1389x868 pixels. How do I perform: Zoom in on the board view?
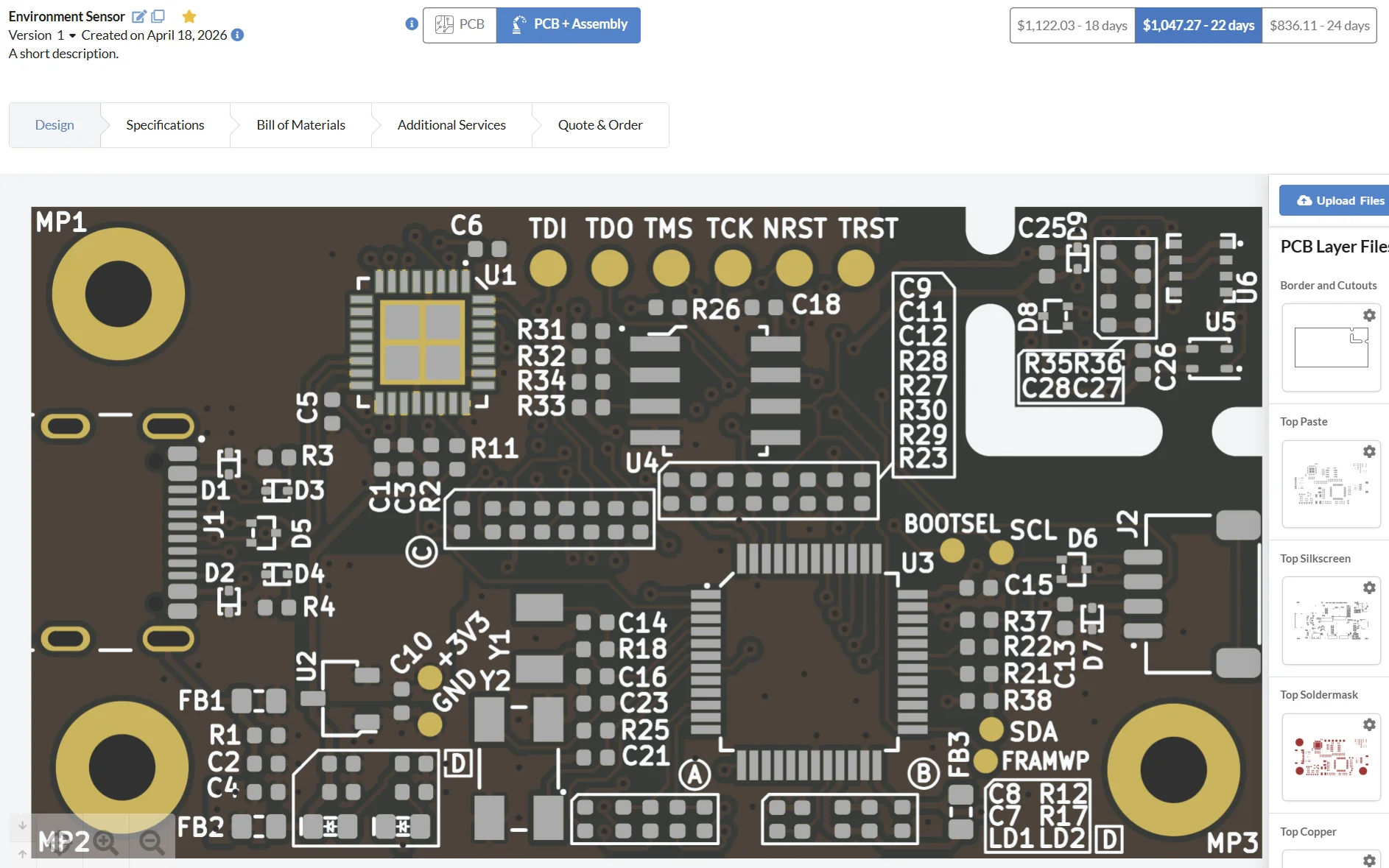(105, 842)
